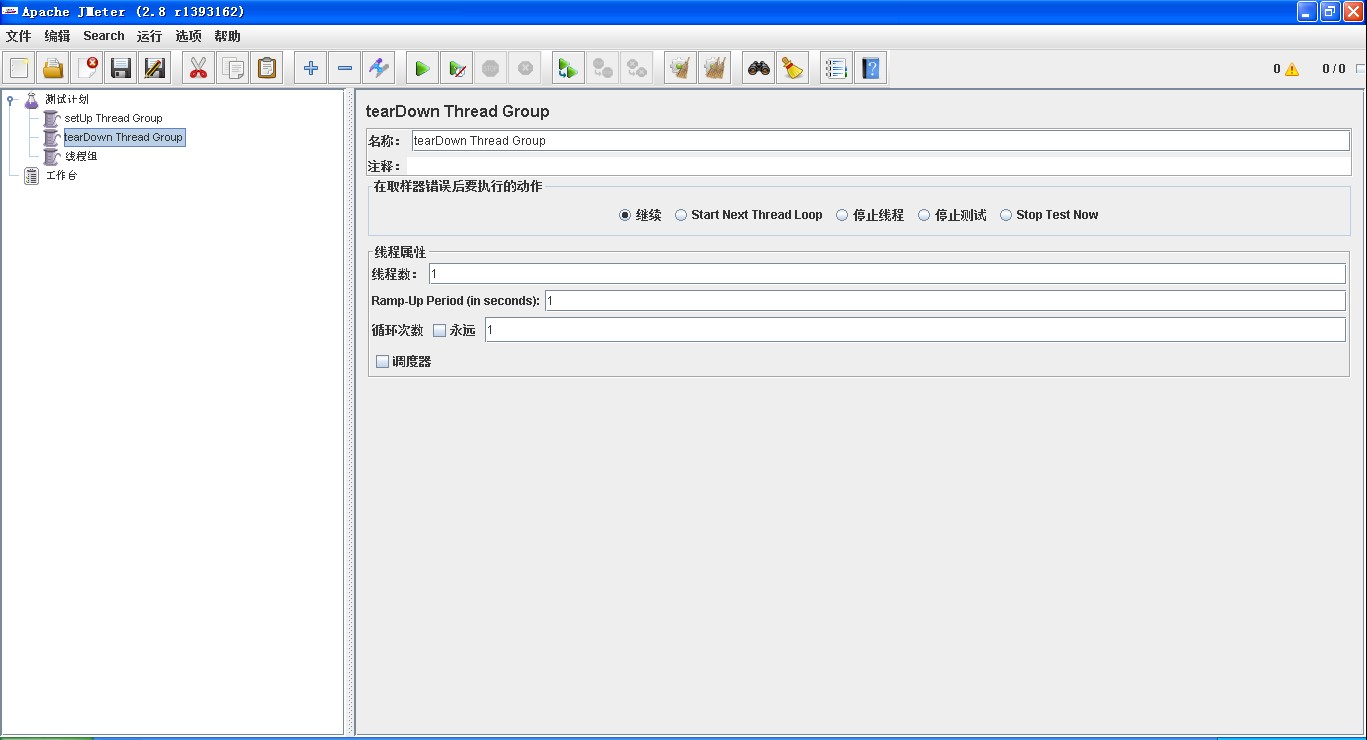The image size is (1367, 740).
Task: Open the 帮助 menu
Action: (x=227, y=36)
